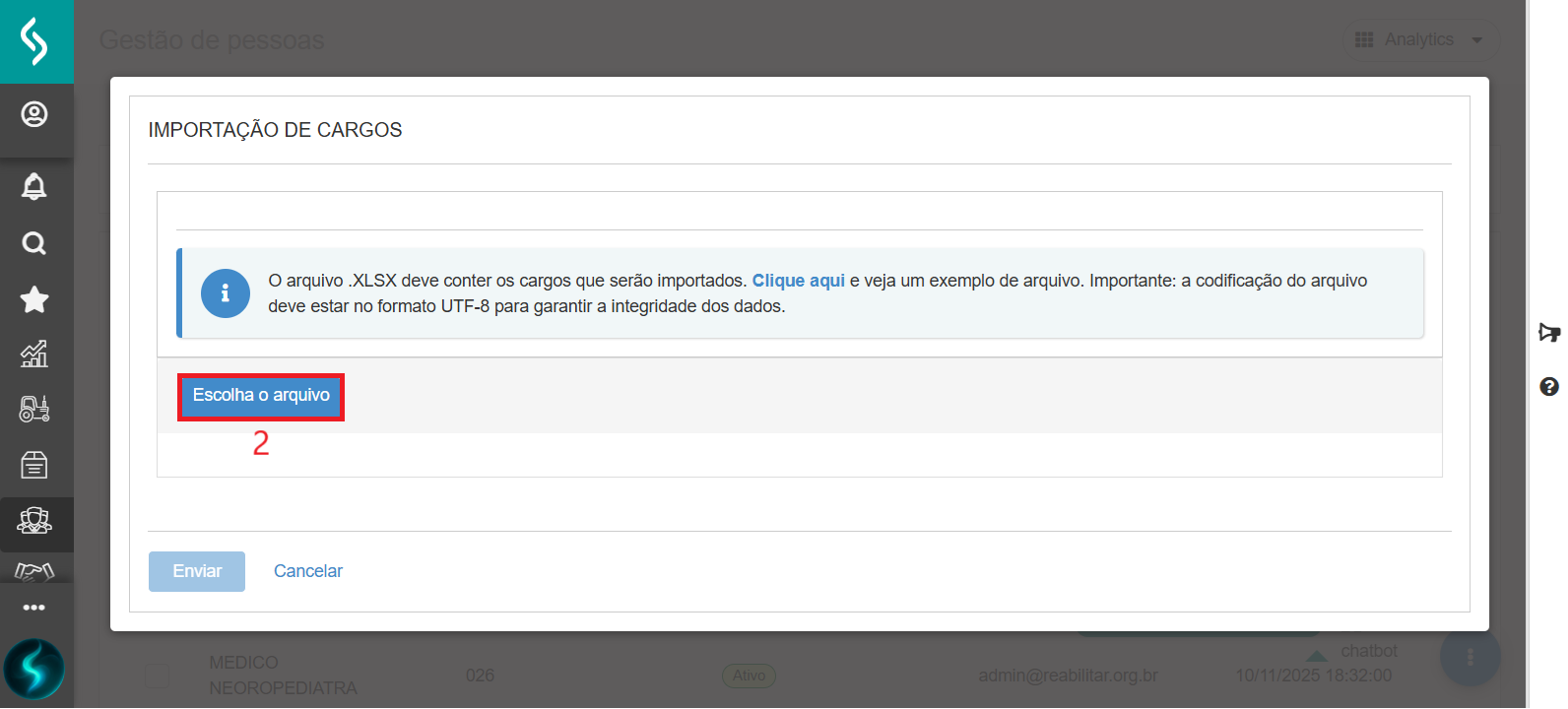Click the glowing assistant avatar icon
This screenshot has height=709, width=1568.
pos(34,669)
